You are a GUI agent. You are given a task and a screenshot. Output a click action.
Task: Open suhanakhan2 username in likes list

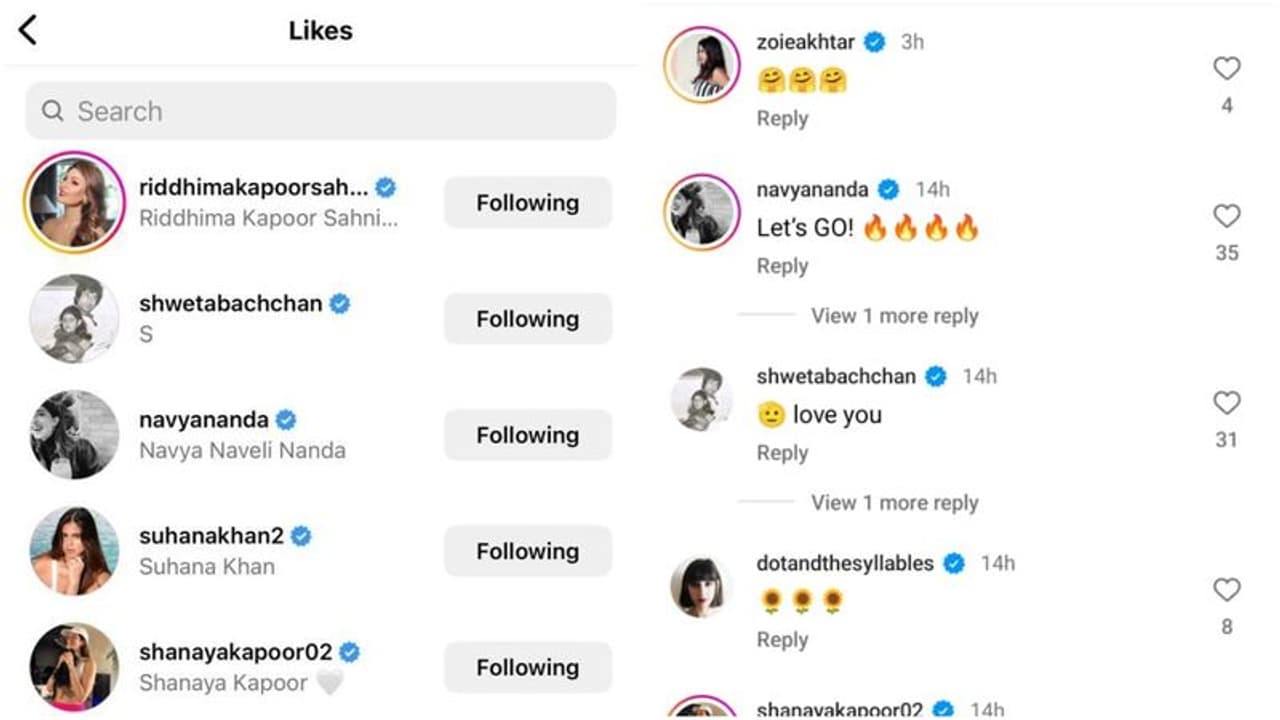coord(212,536)
